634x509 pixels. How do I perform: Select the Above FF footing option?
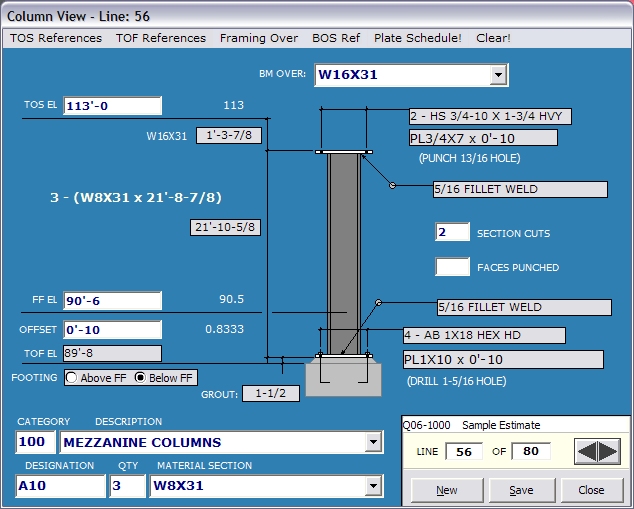tap(72, 378)
